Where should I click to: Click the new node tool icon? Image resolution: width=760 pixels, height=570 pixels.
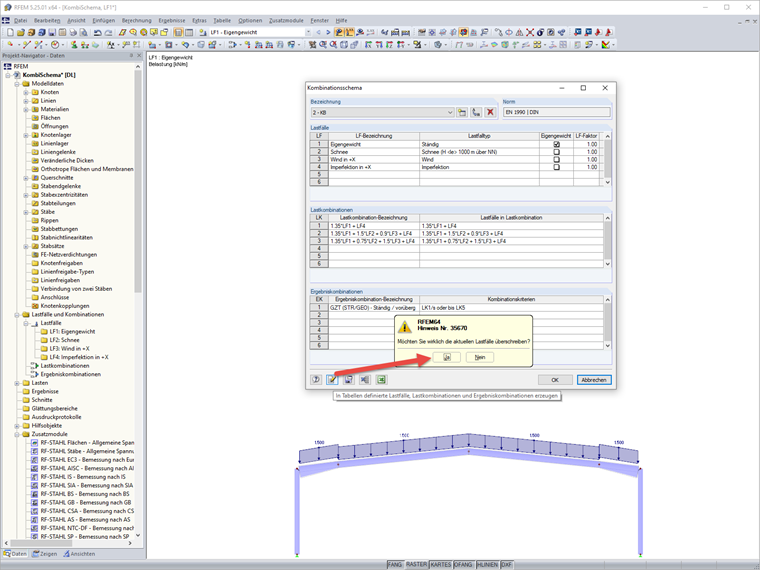point(10,45)
